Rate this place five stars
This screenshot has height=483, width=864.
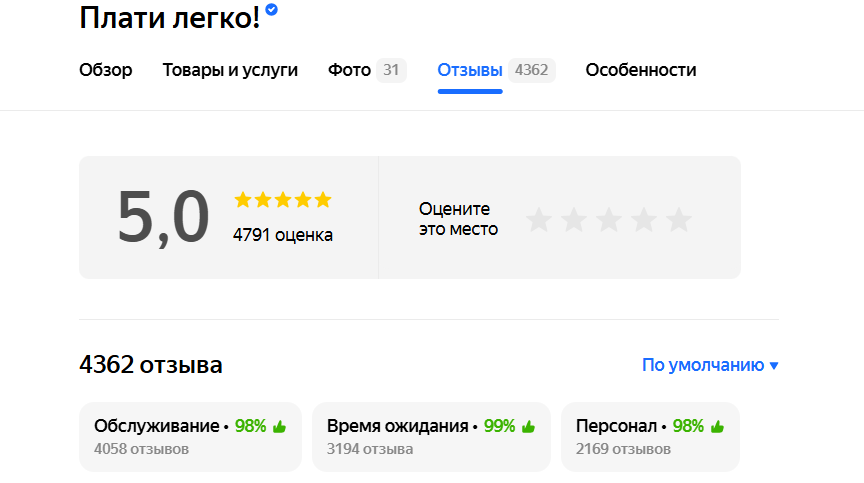[x=679, y=220]
